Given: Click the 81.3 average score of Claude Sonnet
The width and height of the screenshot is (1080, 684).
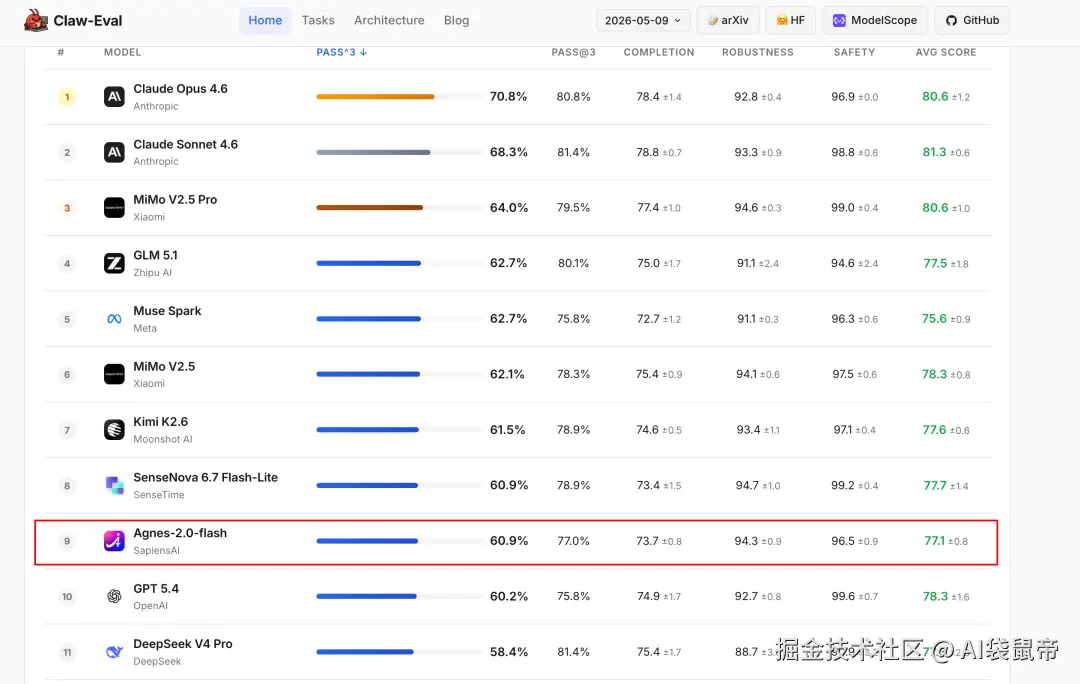Looking at the screenshot, I should click(x=935, y=152).
